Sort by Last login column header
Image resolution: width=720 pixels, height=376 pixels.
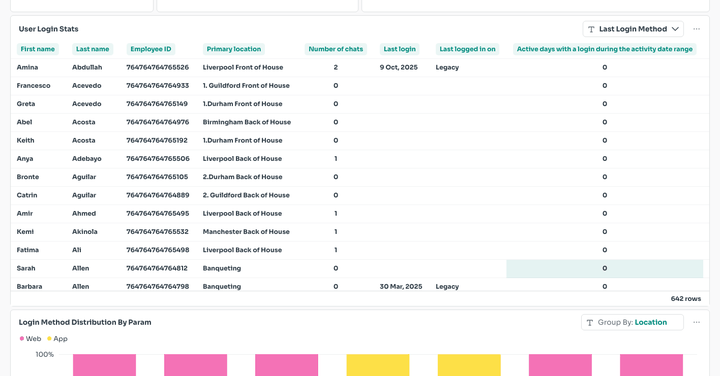(399, 49)
